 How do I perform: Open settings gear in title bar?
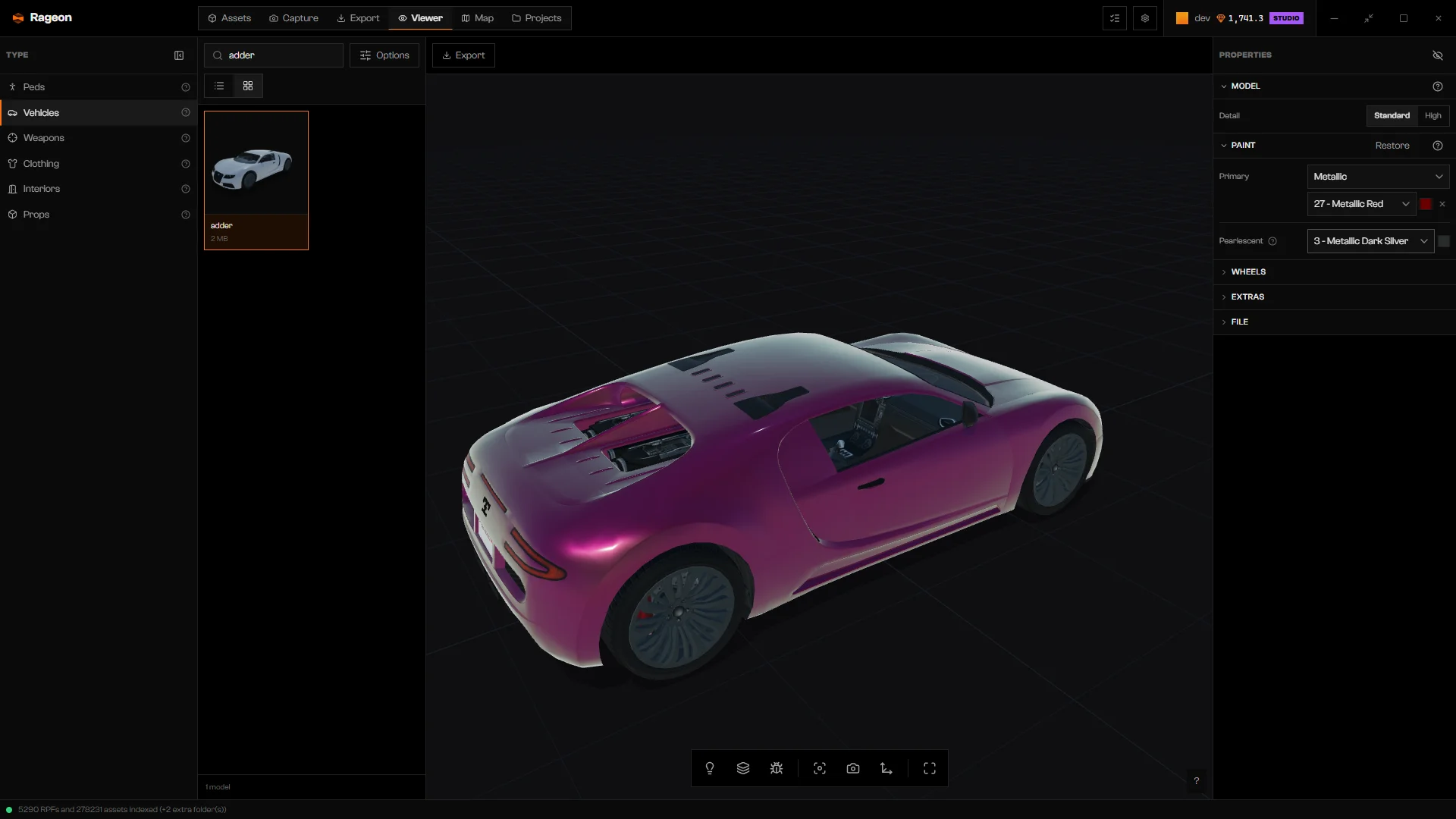pyautogui.click(x=1145, y=18)
